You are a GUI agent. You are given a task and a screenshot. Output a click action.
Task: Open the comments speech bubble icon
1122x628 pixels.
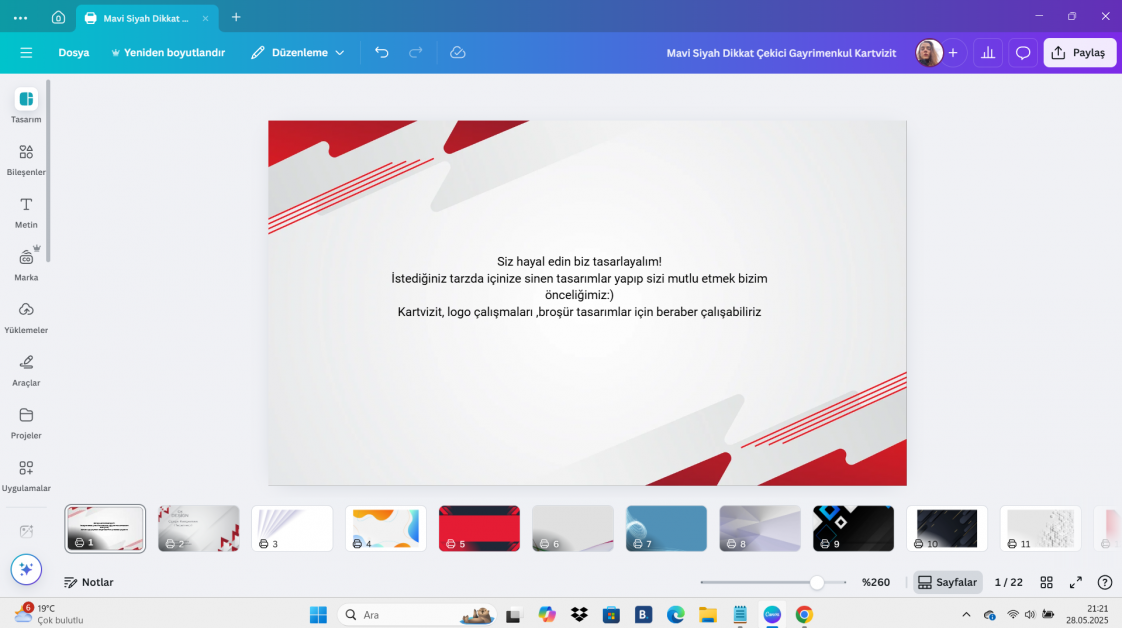[x=1023, y=53]
